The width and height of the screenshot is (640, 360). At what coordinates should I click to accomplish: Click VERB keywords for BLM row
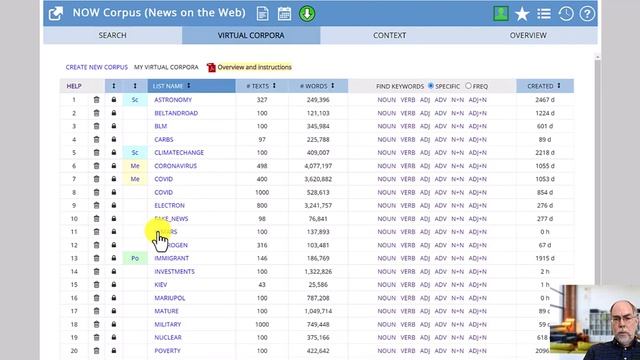[x=408, y=126]
